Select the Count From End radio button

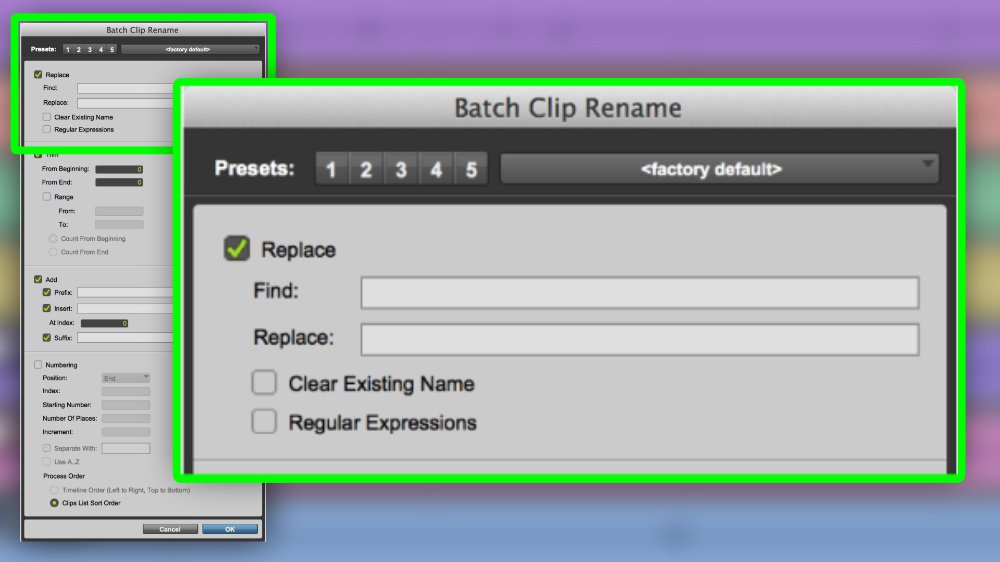[54, 252]
